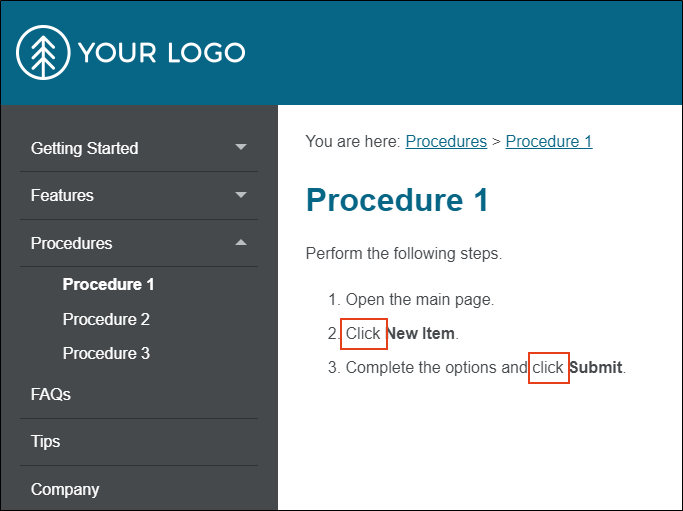Open the Tips menu item

pyautogui.click(x=45, y=442)
